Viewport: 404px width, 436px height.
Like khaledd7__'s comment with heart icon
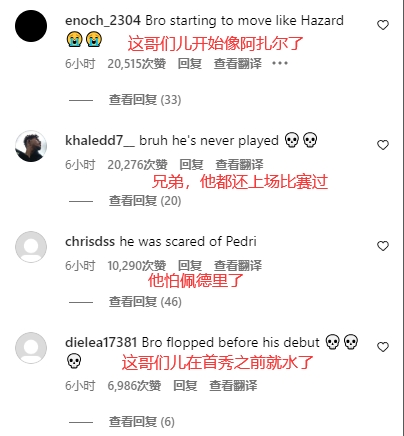(383, 145)
